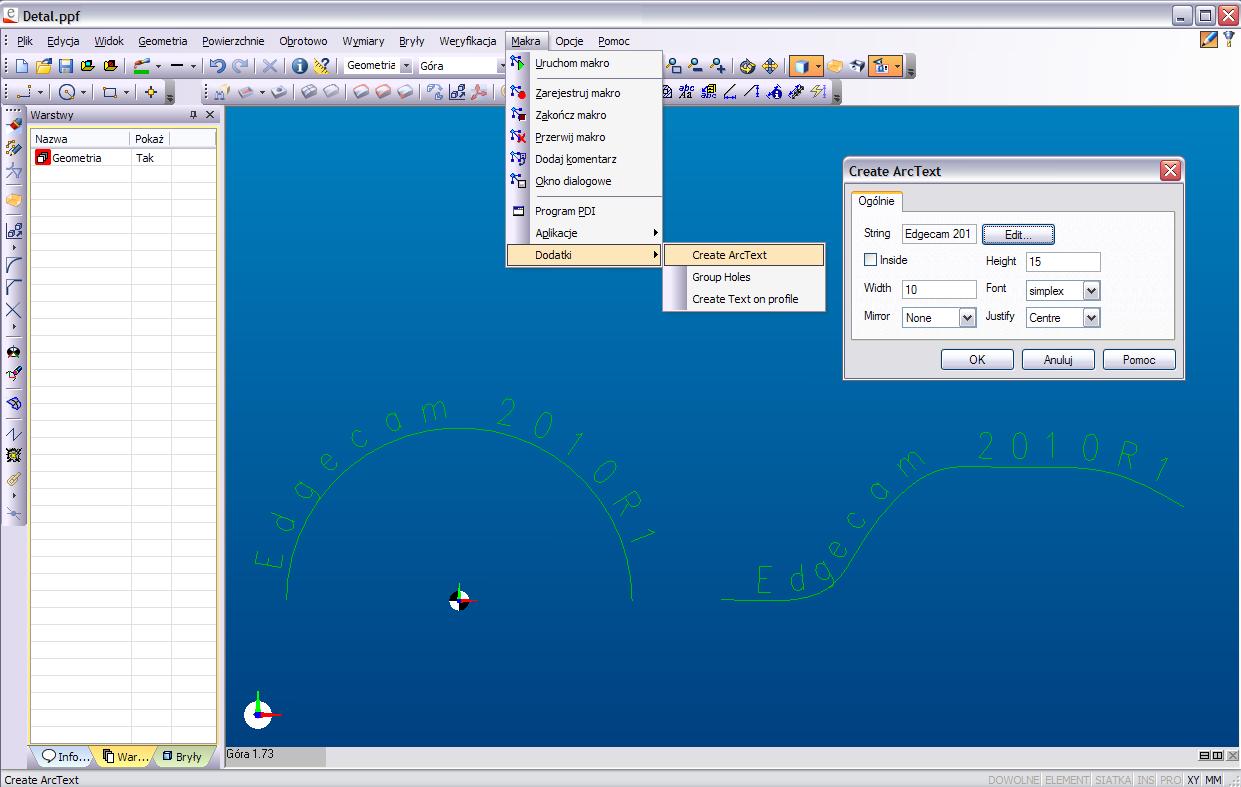Toggle the SIATKA grid status indicator
Viewport: 1241px width, 787px height.
click(1113, 780)
